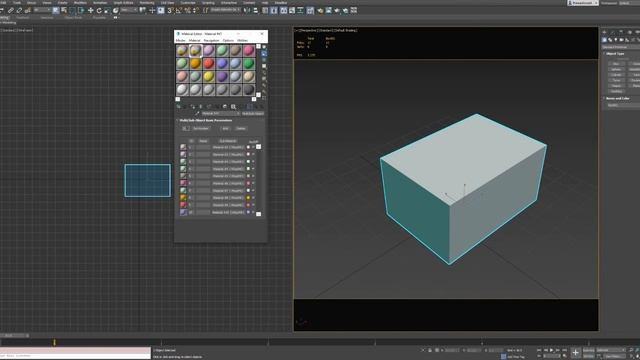Viewport: 640px width, 360px height.
Task: Toggle the first sub-material on/off checkbox
Action: [253, 147]
